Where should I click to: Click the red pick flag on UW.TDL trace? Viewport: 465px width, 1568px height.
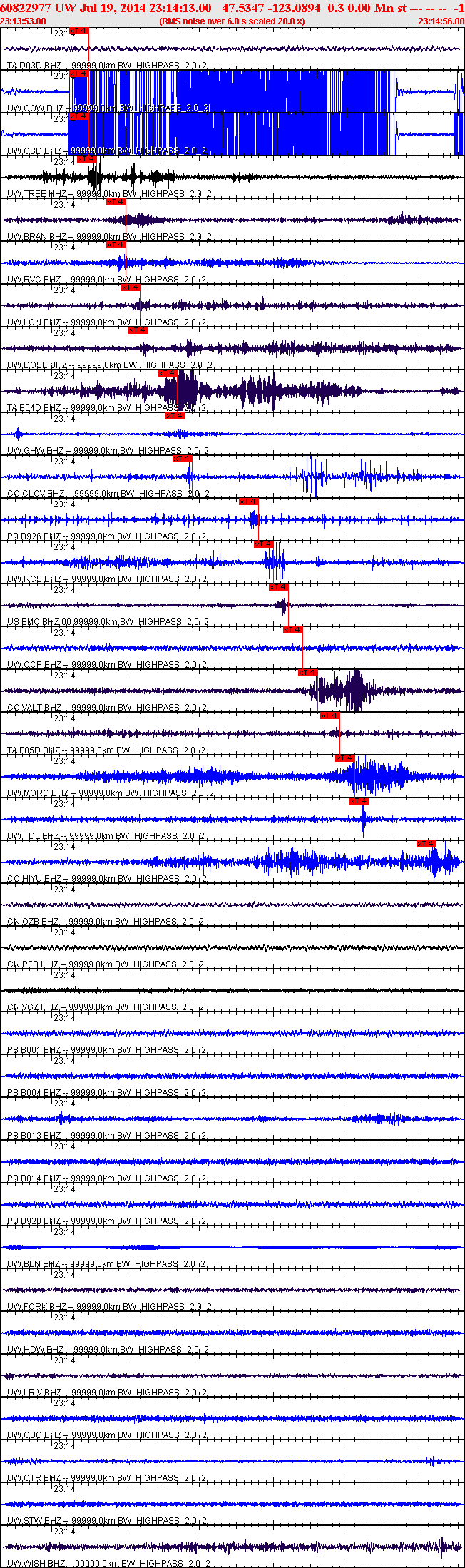pos(359,801)
